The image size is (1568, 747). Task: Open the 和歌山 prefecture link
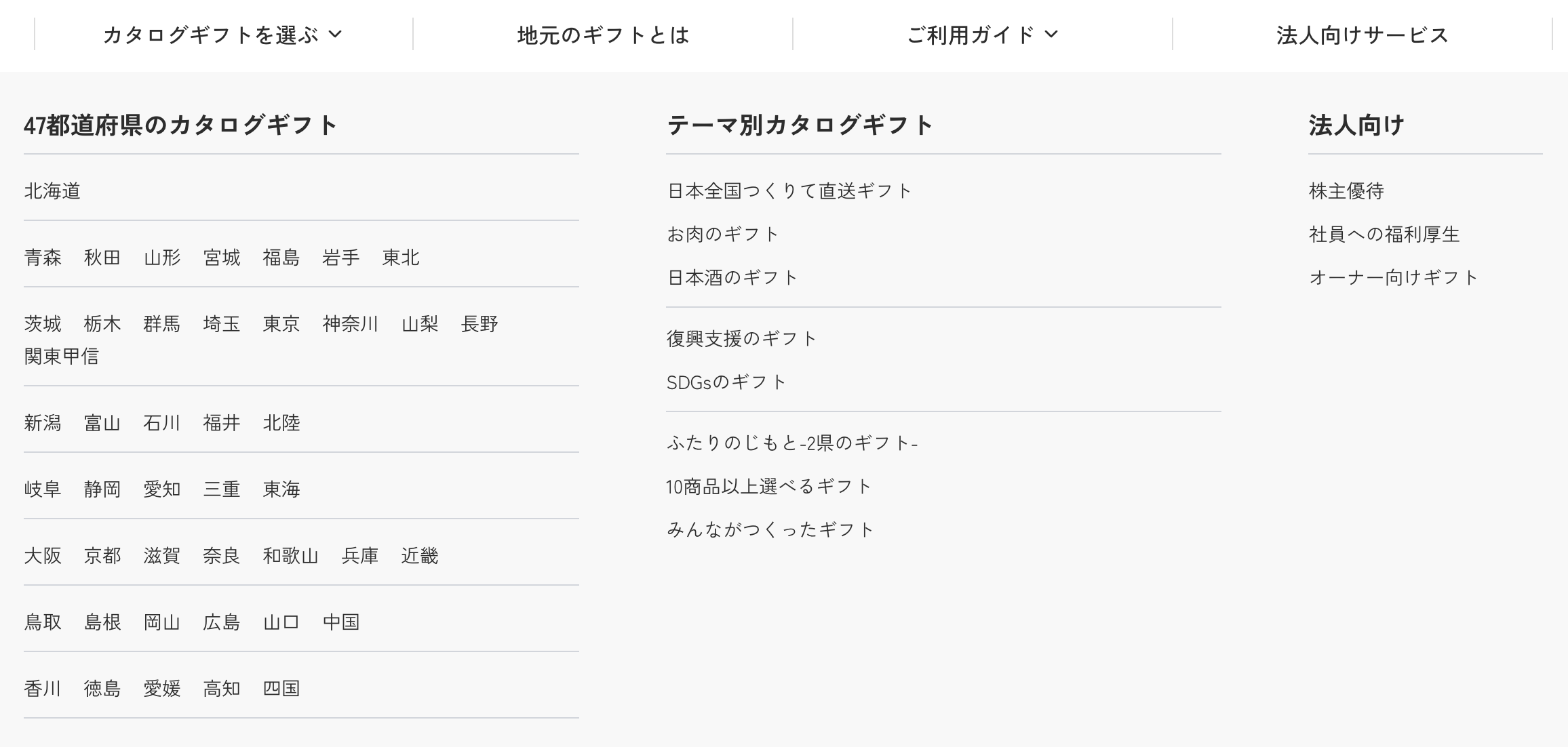point(290,556)
